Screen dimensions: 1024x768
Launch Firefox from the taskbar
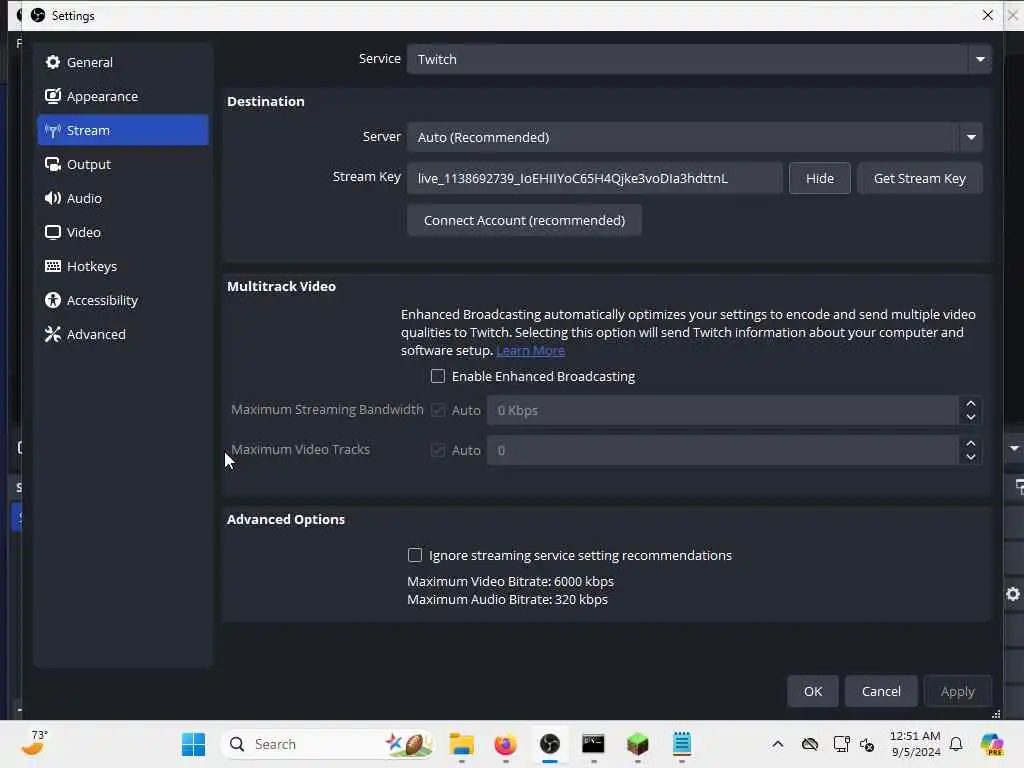pyautogui.click(x=505, y=744)
